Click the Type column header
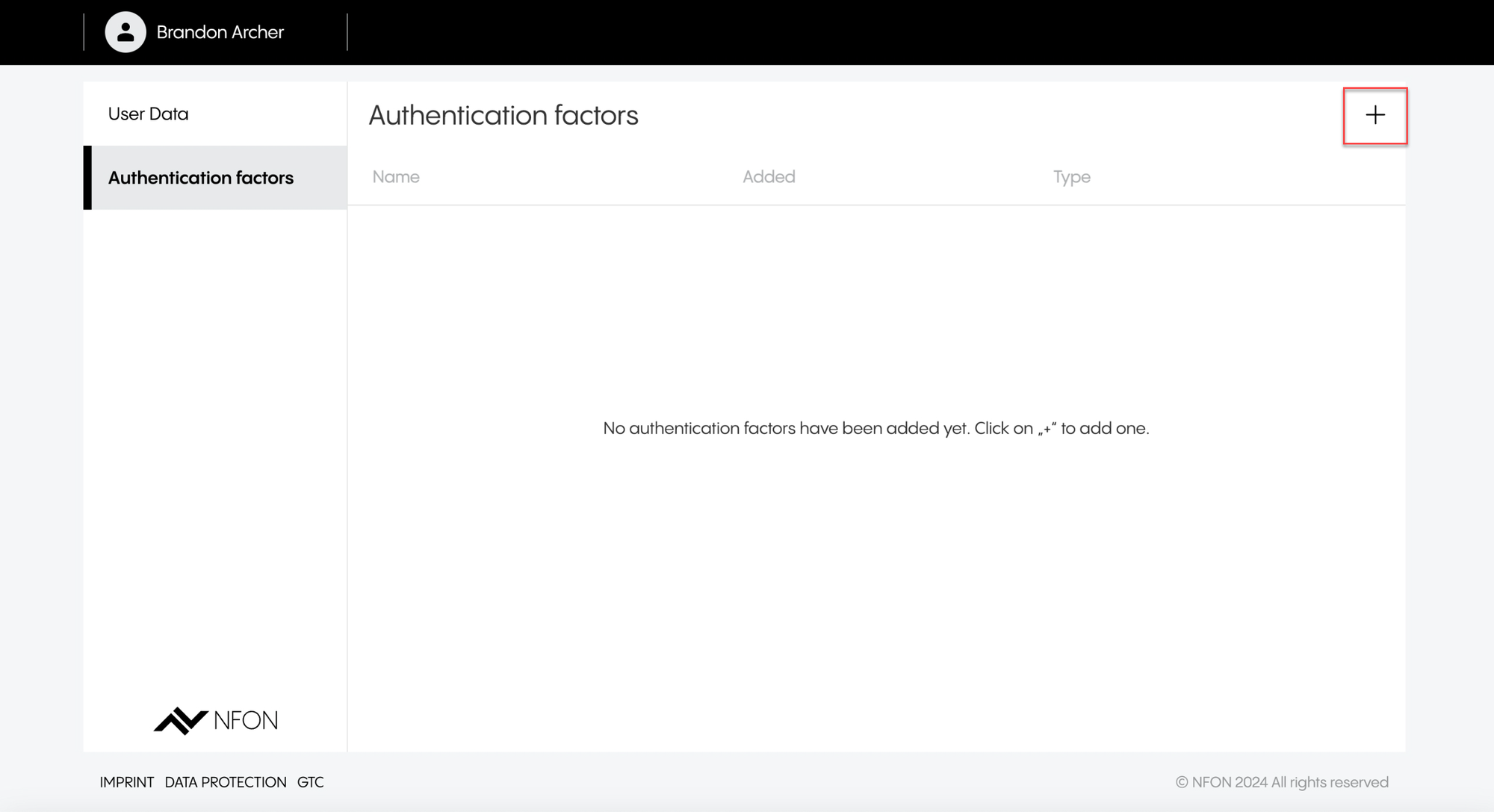The height and width of the screenshot is (812, 1494). coord(1071,177)
